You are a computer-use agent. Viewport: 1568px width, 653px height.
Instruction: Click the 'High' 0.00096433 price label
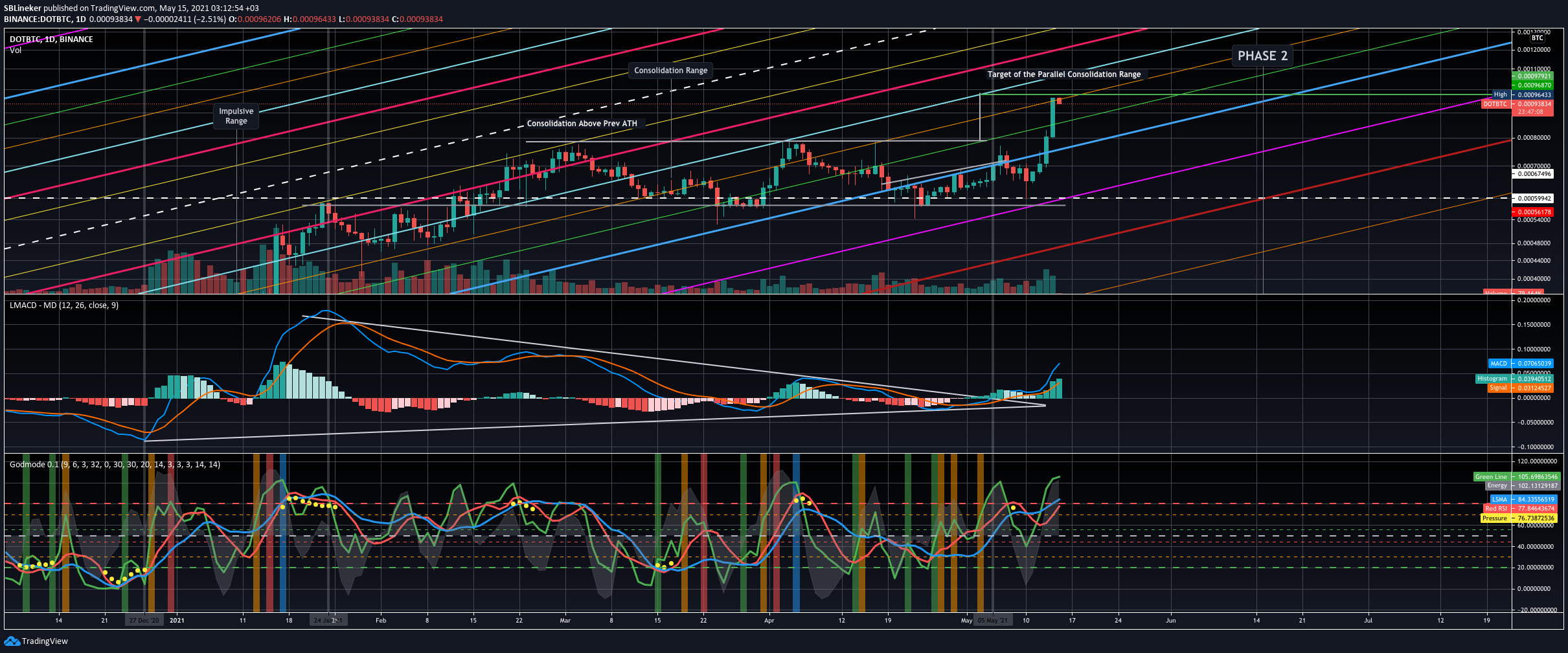pos(1521,94)
